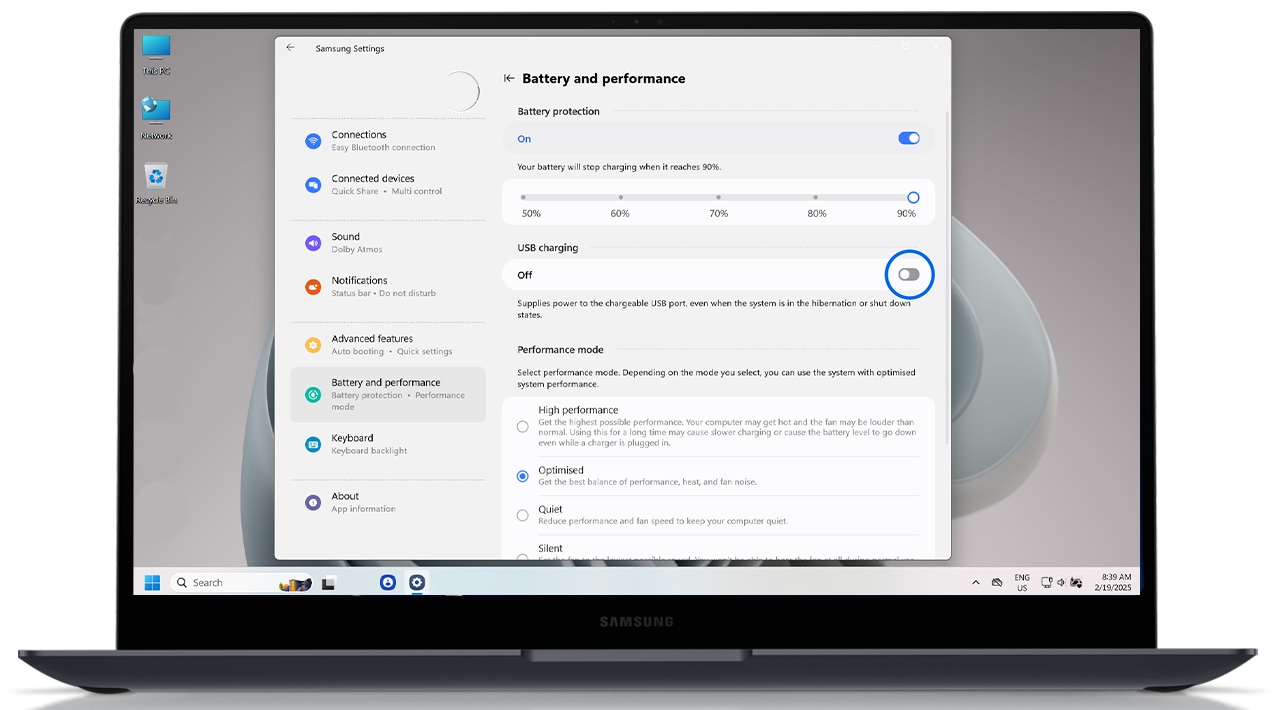Image resolution: width=1280 pixels, height=710 pixels.
Task: Set battery limit to 60% stop
Action: point(620,197)
